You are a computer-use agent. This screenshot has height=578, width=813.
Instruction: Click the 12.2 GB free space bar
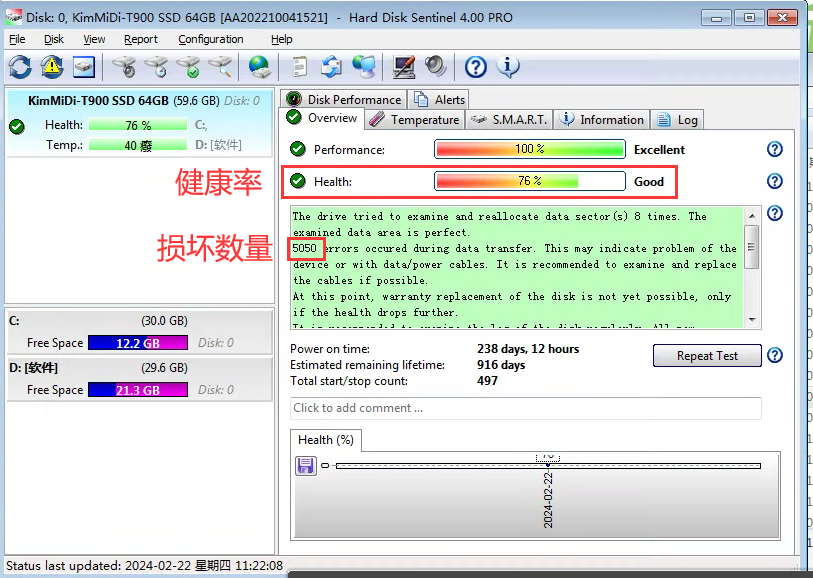tap(138, 343)
